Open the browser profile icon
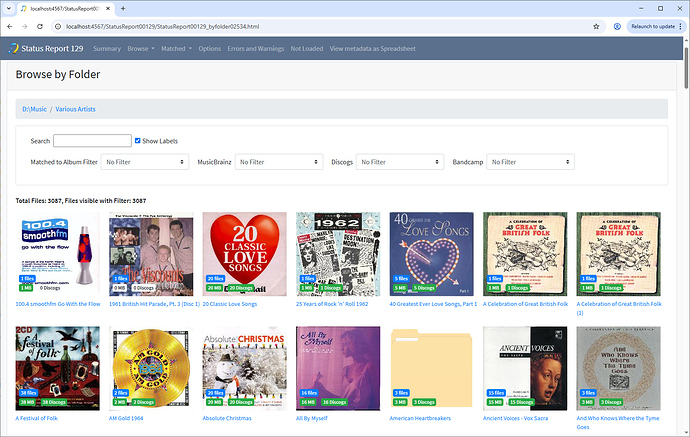The width and height of the screenshot is (690, 437). click(617, 26)
